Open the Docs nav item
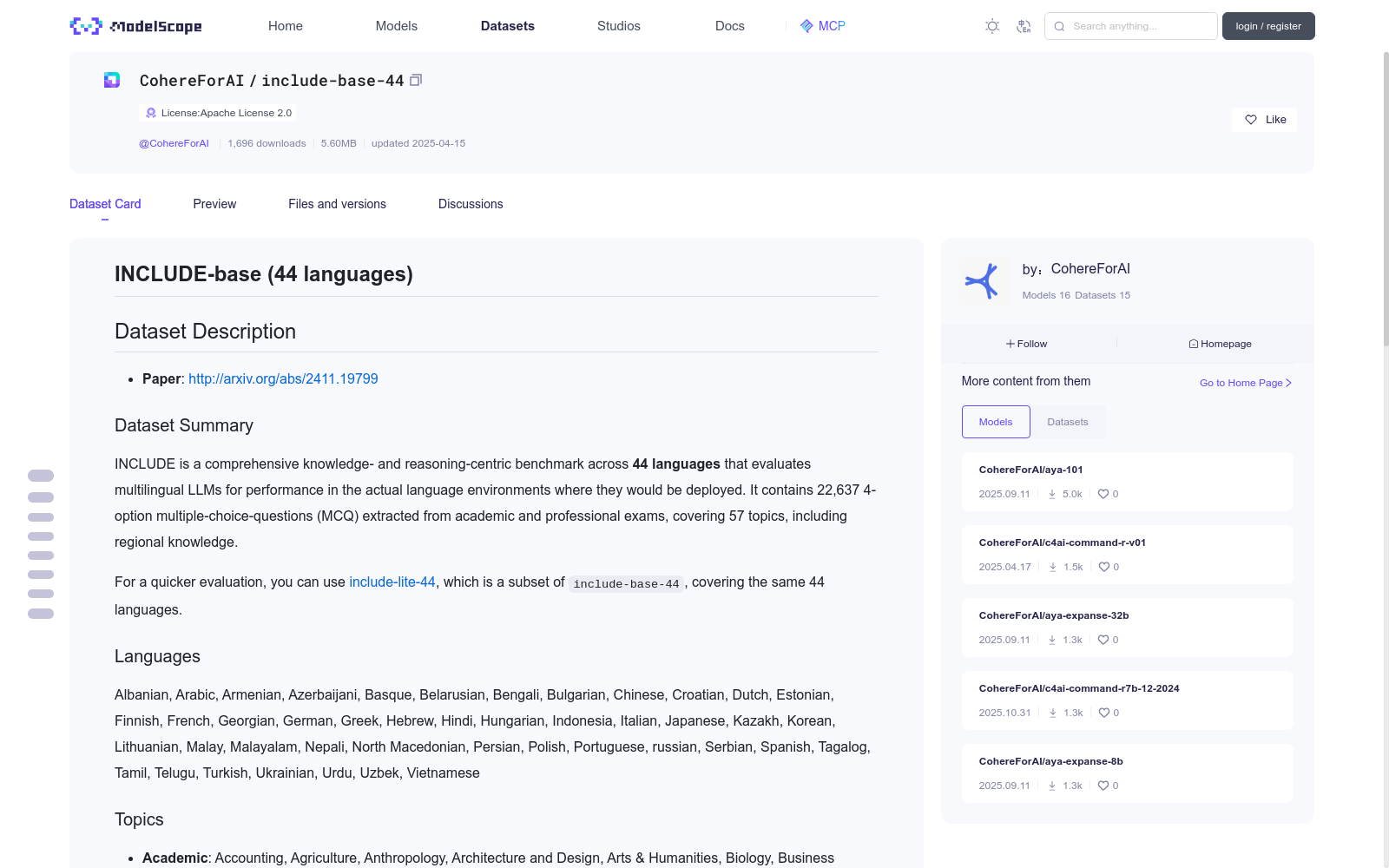 point(730,26)
